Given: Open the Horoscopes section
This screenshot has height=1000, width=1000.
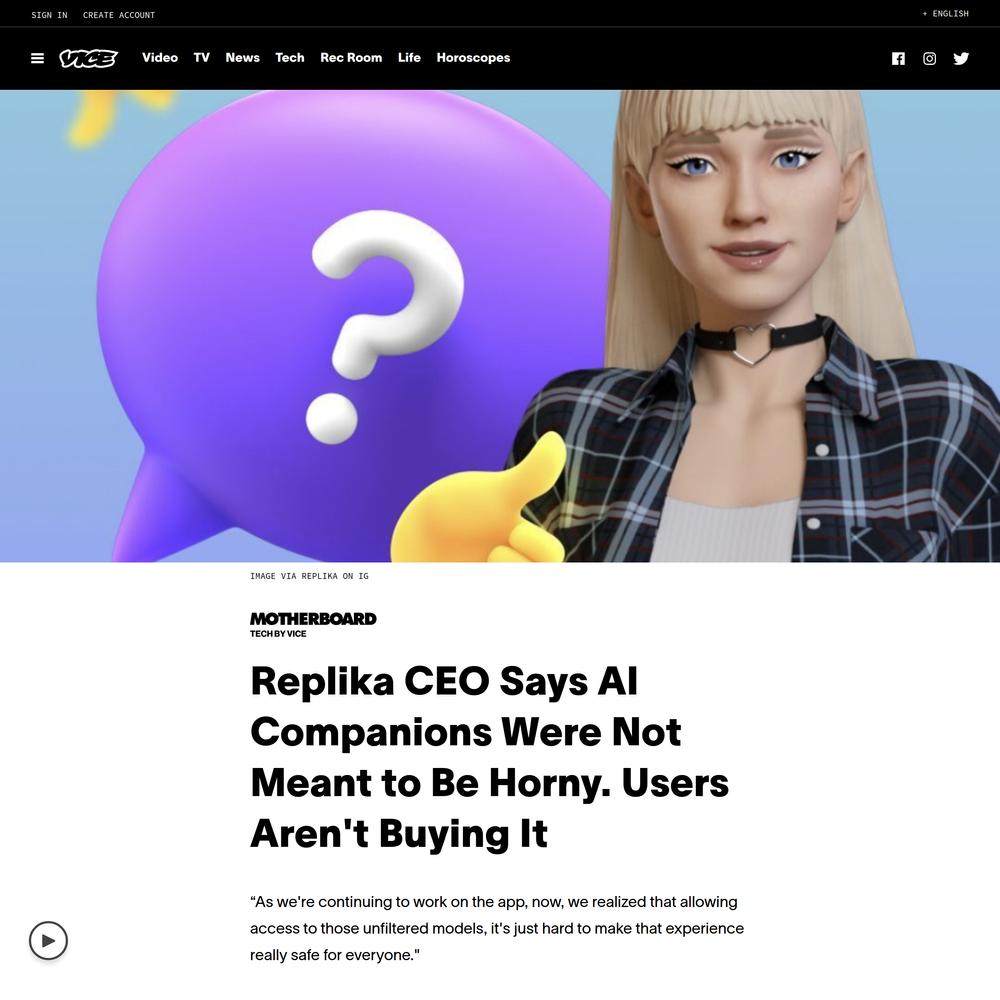Looking at the screenshot, I should [473, 57].
